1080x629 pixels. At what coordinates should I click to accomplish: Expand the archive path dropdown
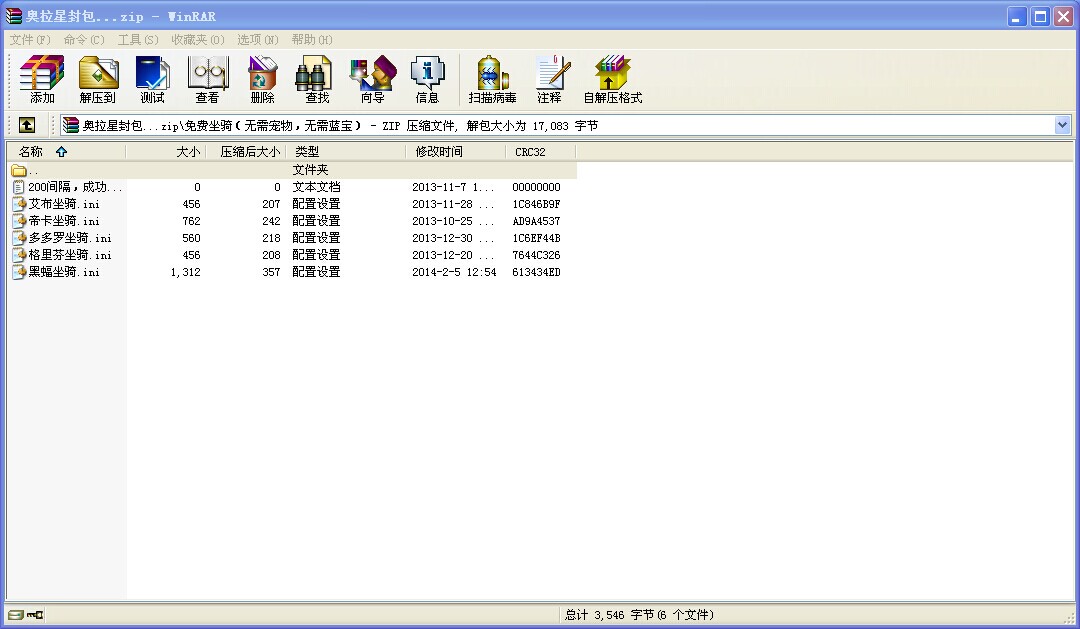[x=1062, y=125]
